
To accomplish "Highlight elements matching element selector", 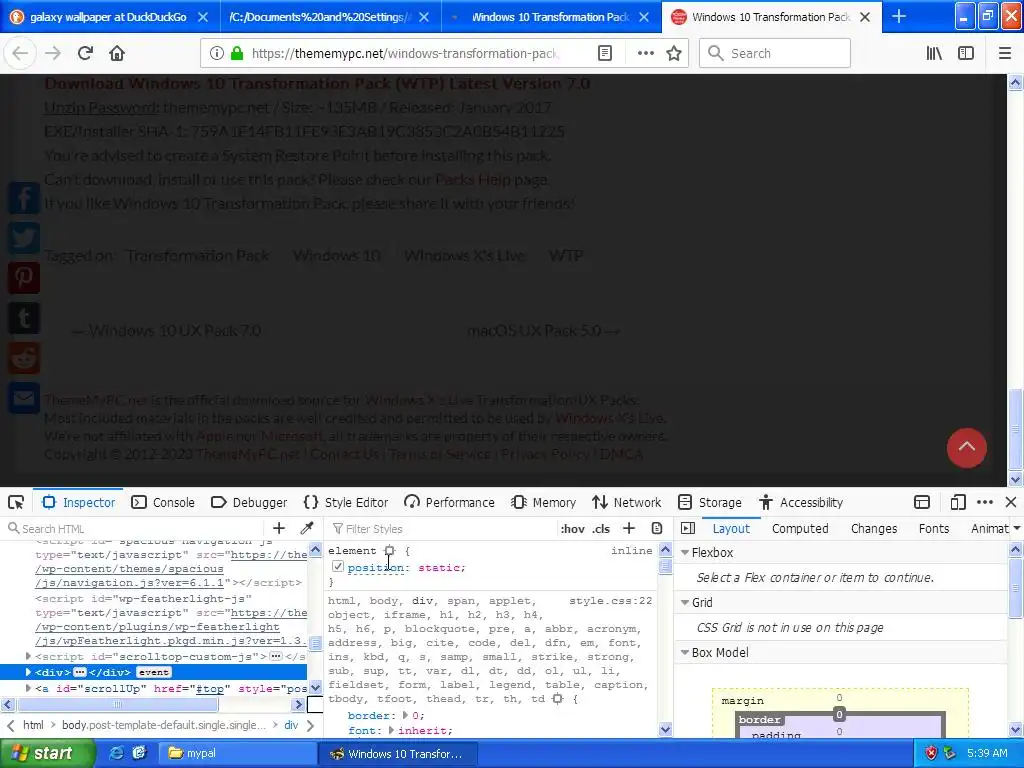I will [x=389, y=551].
